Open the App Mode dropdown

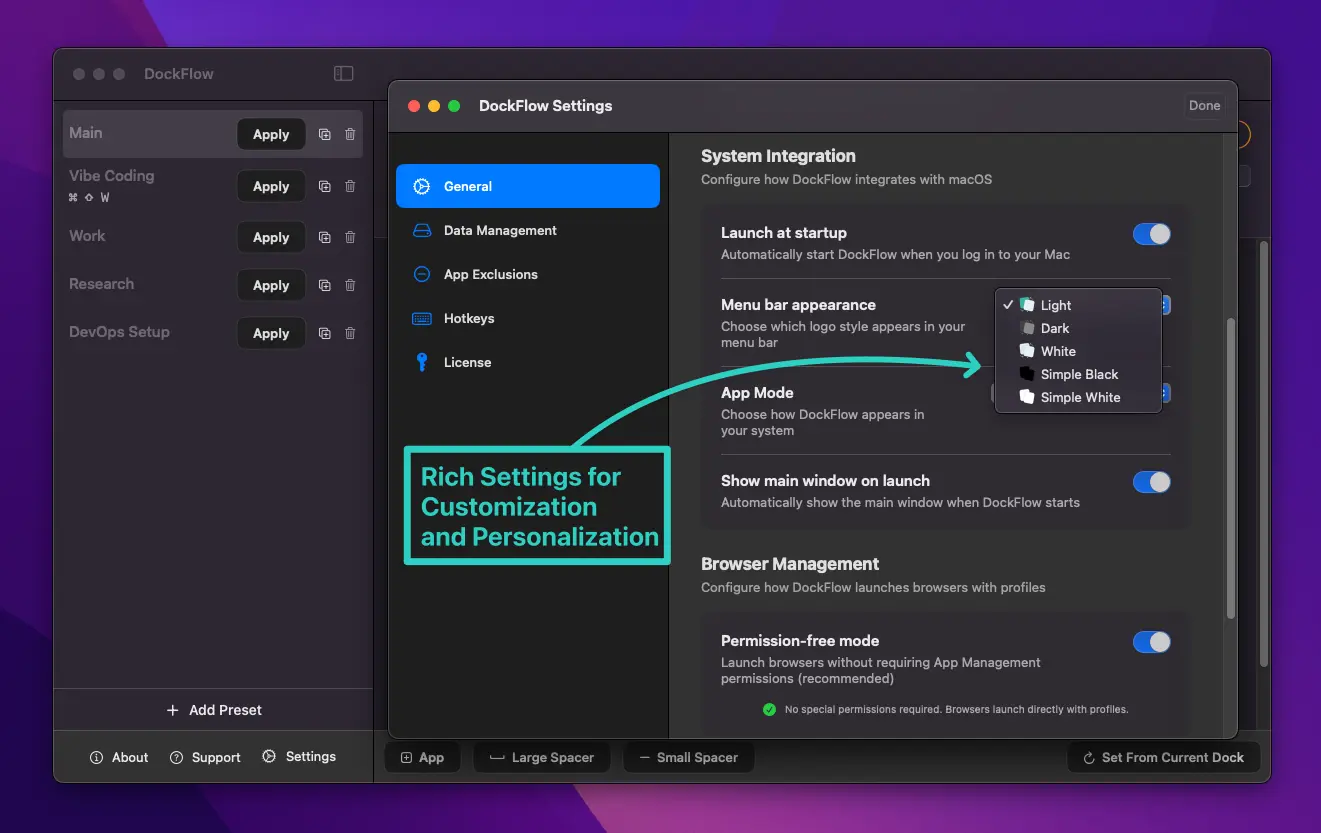click(1166, 393)
